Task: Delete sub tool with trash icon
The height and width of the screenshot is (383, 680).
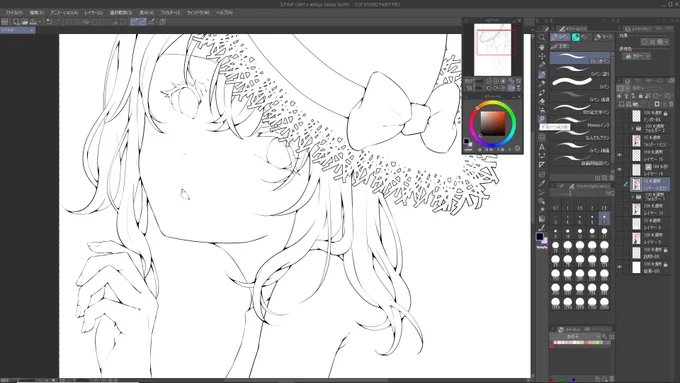Action: coord(611,178)
